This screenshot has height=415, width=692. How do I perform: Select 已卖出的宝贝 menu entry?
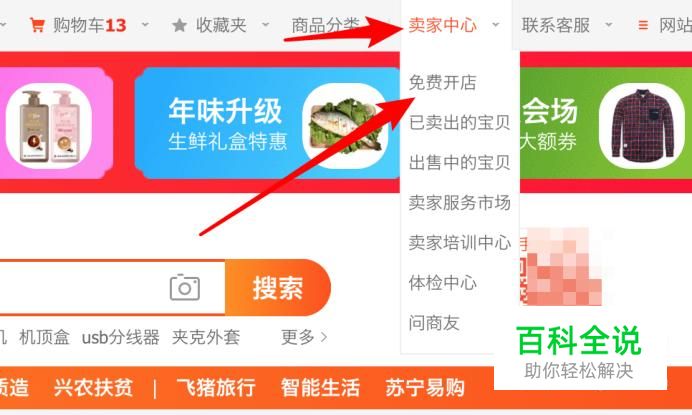point(459,122)
